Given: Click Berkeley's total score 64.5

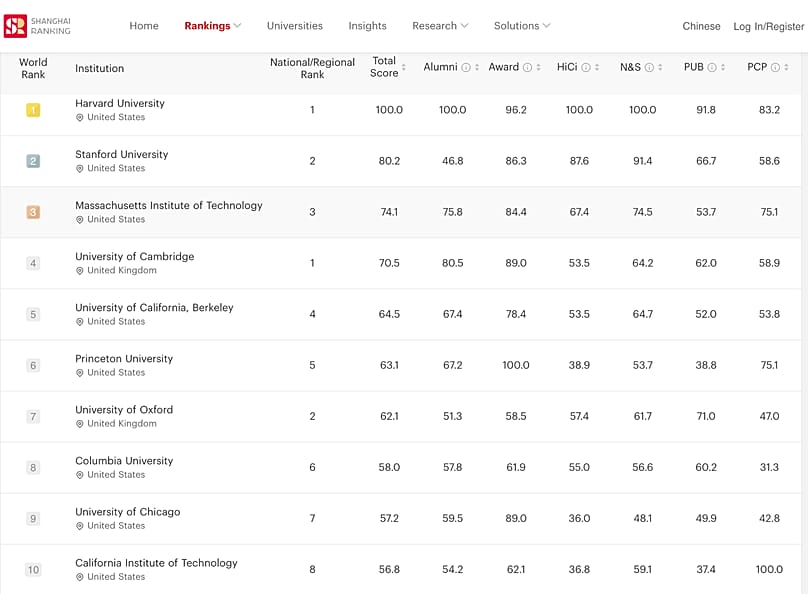Looking at the screenshot, I should point(389,314).
